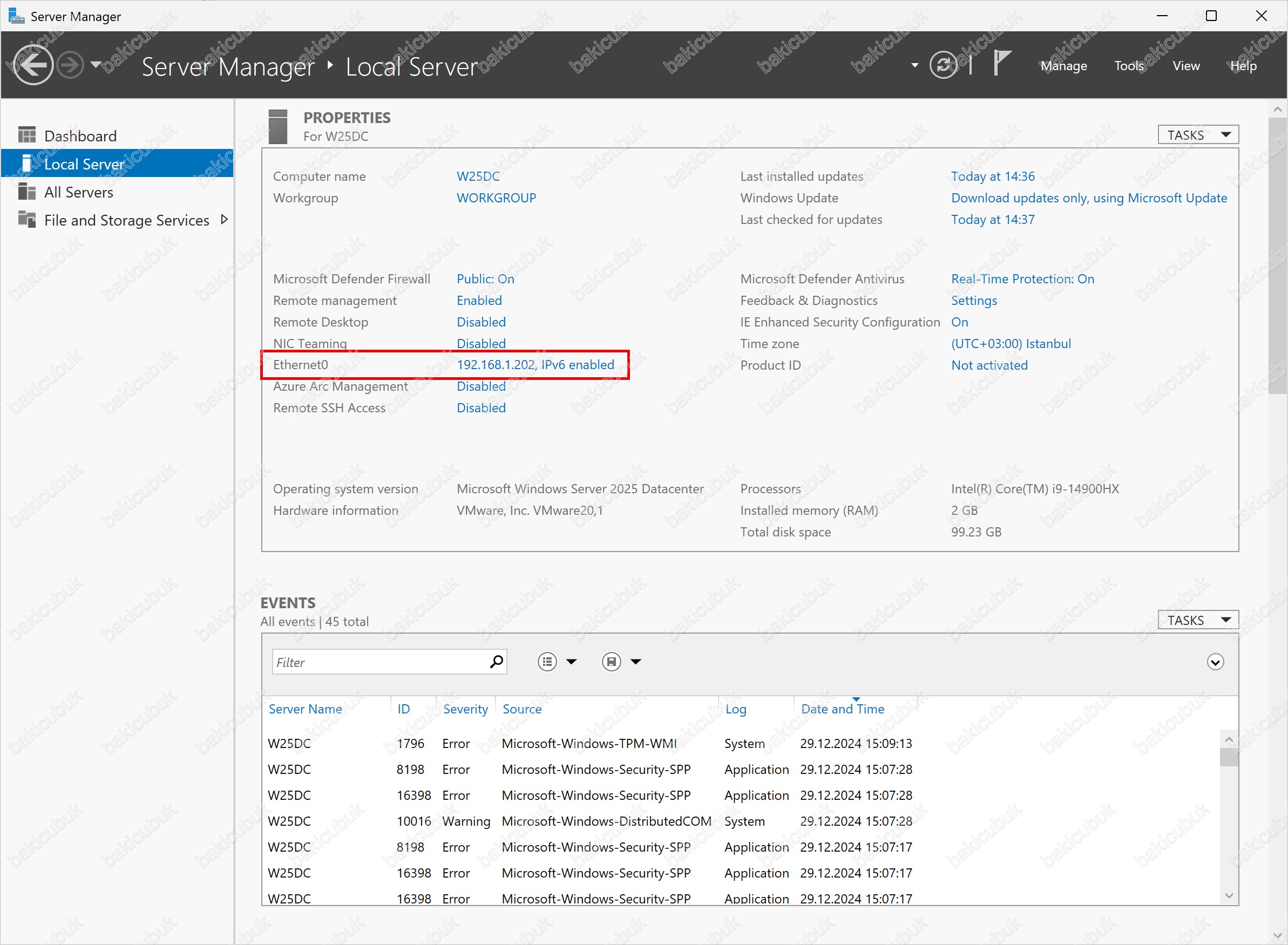
Task: Click events list scroll up arrow
Action: pos(1229,739)
